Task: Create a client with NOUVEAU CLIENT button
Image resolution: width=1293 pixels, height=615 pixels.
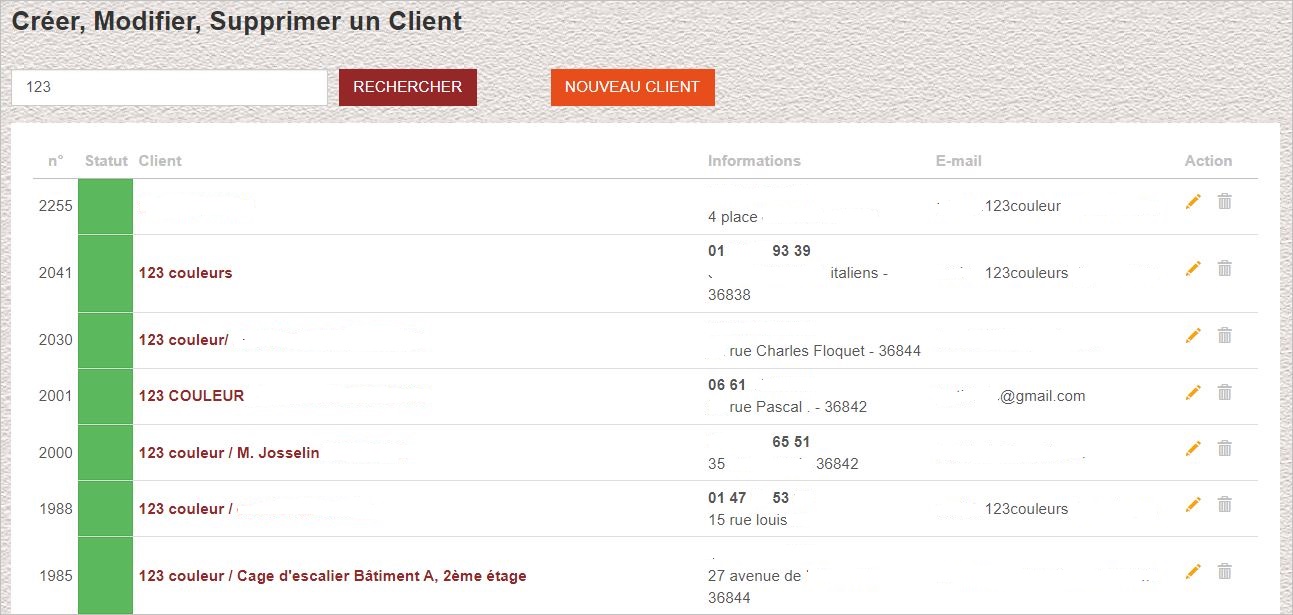Action: 632,87
